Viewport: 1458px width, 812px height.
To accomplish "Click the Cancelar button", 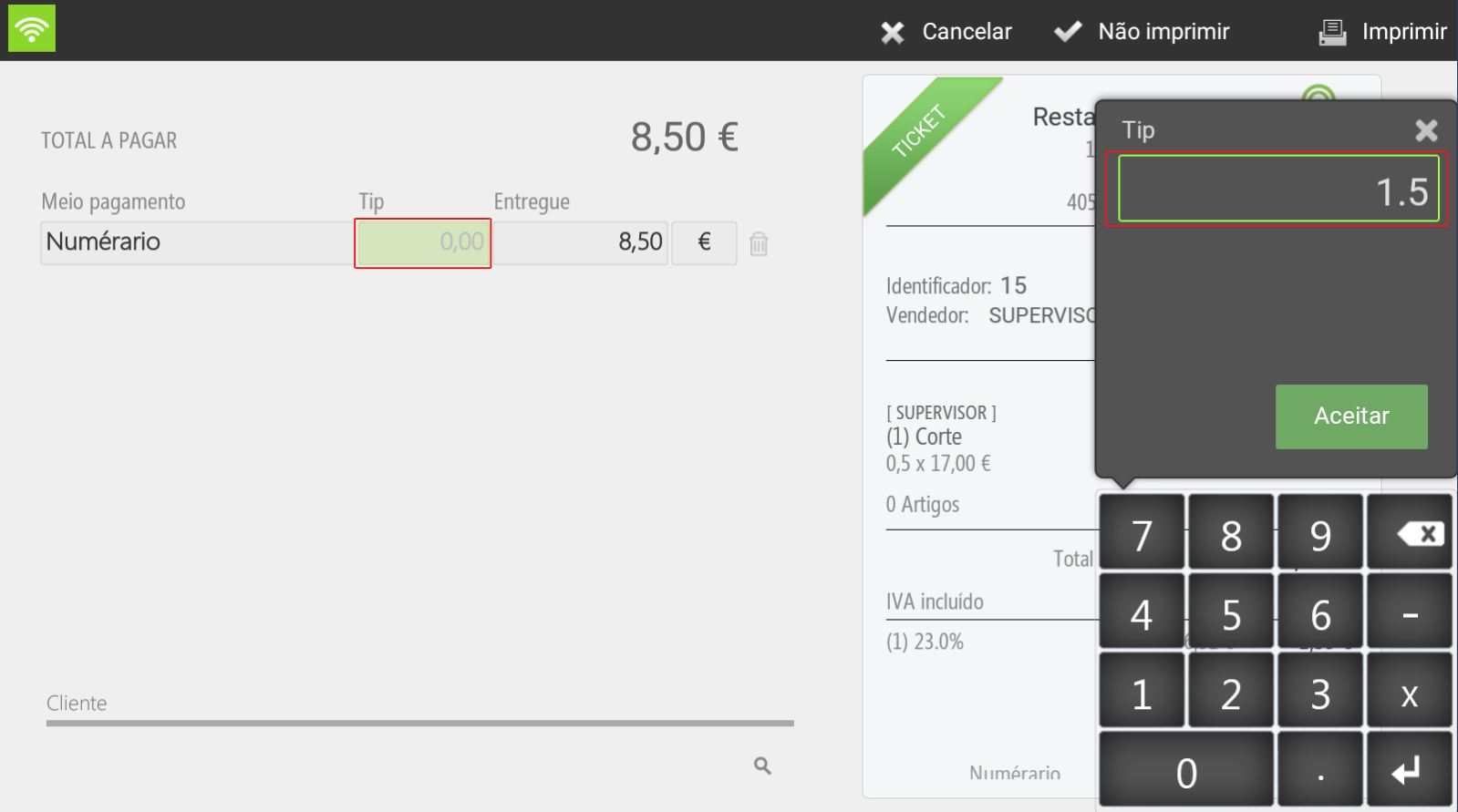I will [x=946, y=32].
